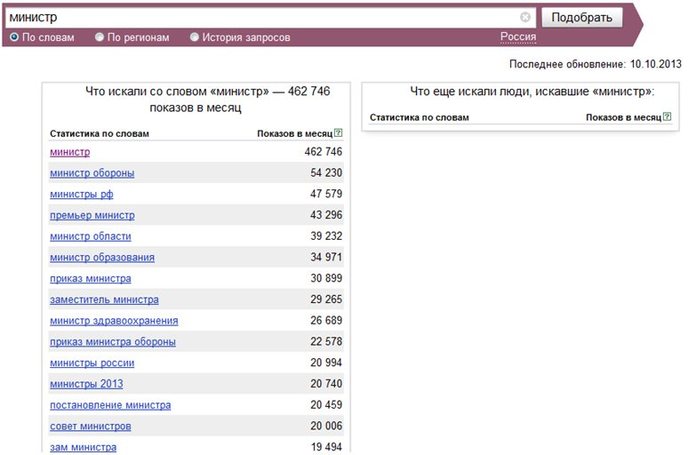
Task: Open the приказ министра link
Action: [x=90, y=278]
